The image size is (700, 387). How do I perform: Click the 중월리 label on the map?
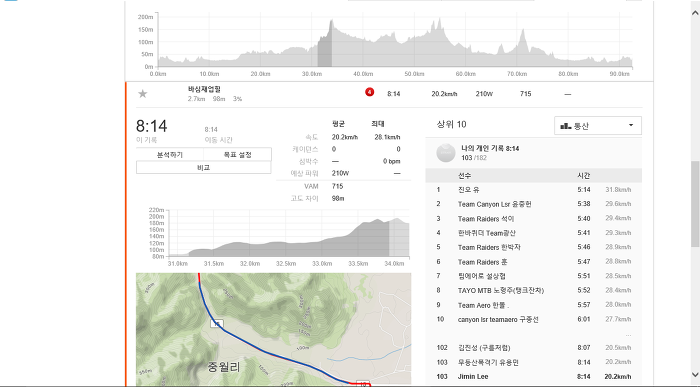[224, 367]
